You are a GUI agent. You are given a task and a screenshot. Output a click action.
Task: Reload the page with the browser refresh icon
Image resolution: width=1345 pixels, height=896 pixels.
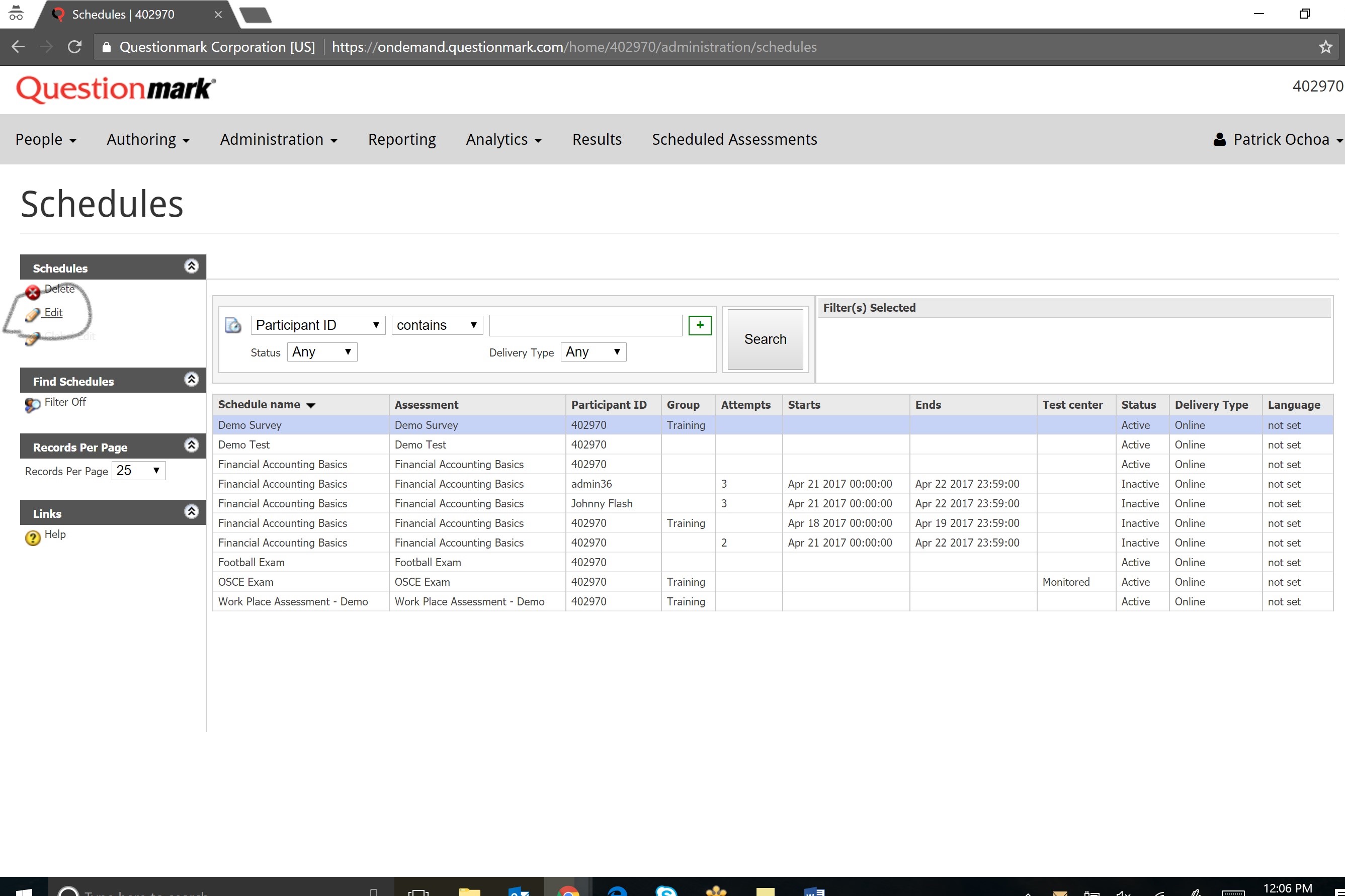click(74, 47)
